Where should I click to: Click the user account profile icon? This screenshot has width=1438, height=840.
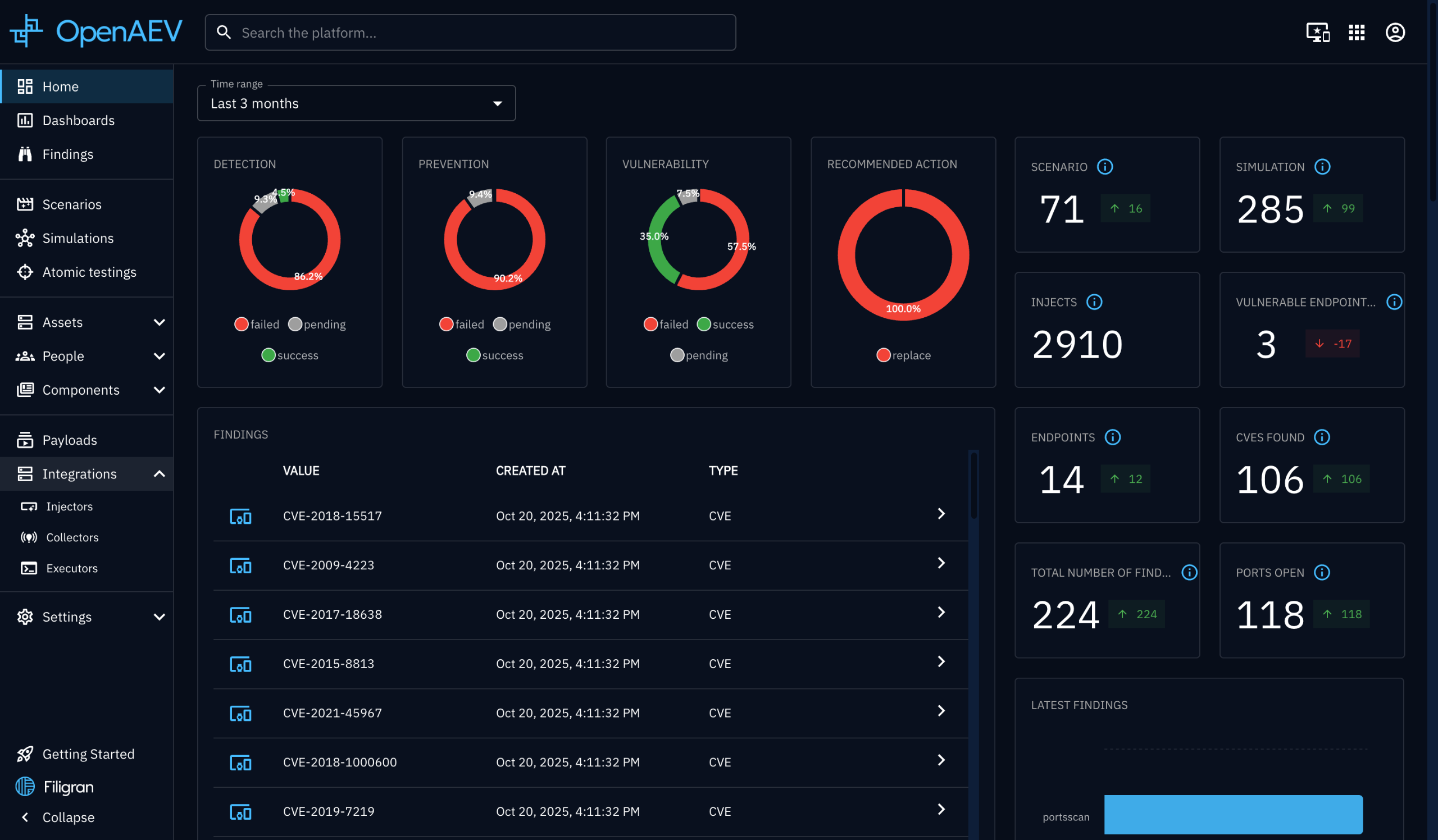tap(1395, 33)
